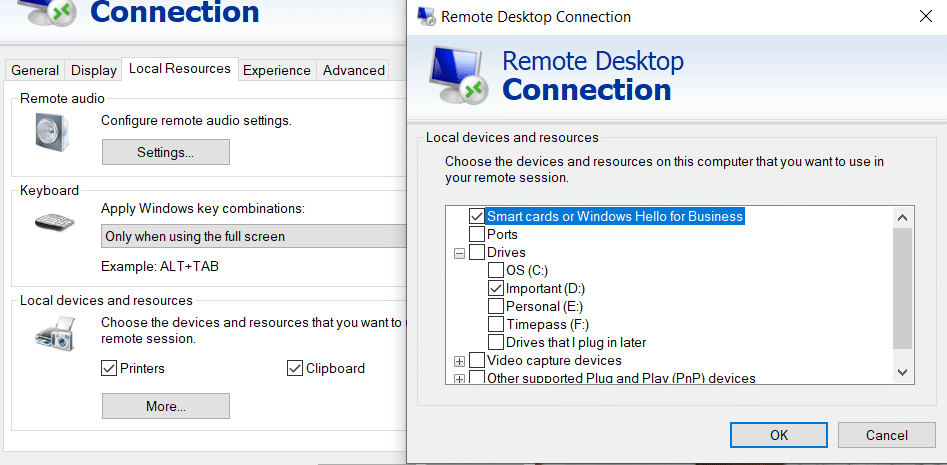Close the Remote Desktop Connection dialog
Image resolution: width=947 pixels, height=465 pixels.
pos(925,16)
